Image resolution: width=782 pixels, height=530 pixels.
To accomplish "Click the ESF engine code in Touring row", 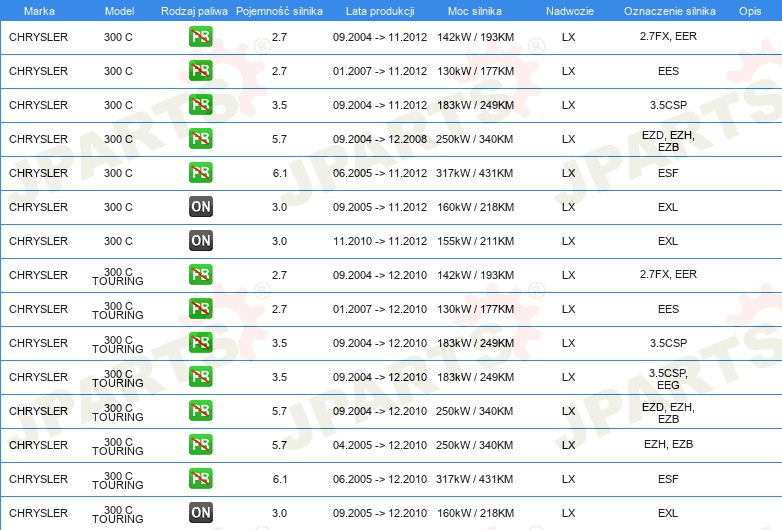I will [668, 479].
